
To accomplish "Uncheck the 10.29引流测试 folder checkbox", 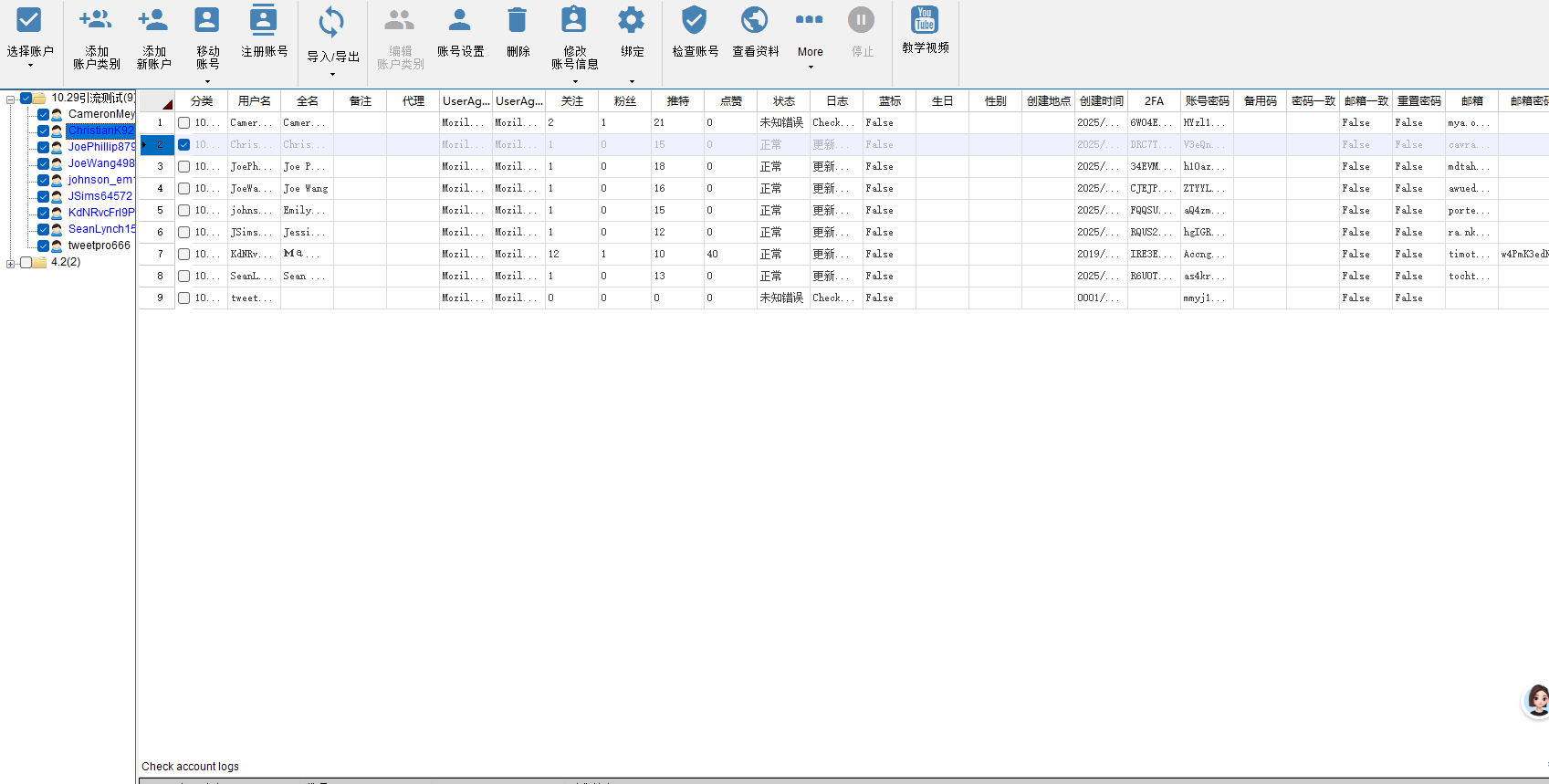I will 26,98.
